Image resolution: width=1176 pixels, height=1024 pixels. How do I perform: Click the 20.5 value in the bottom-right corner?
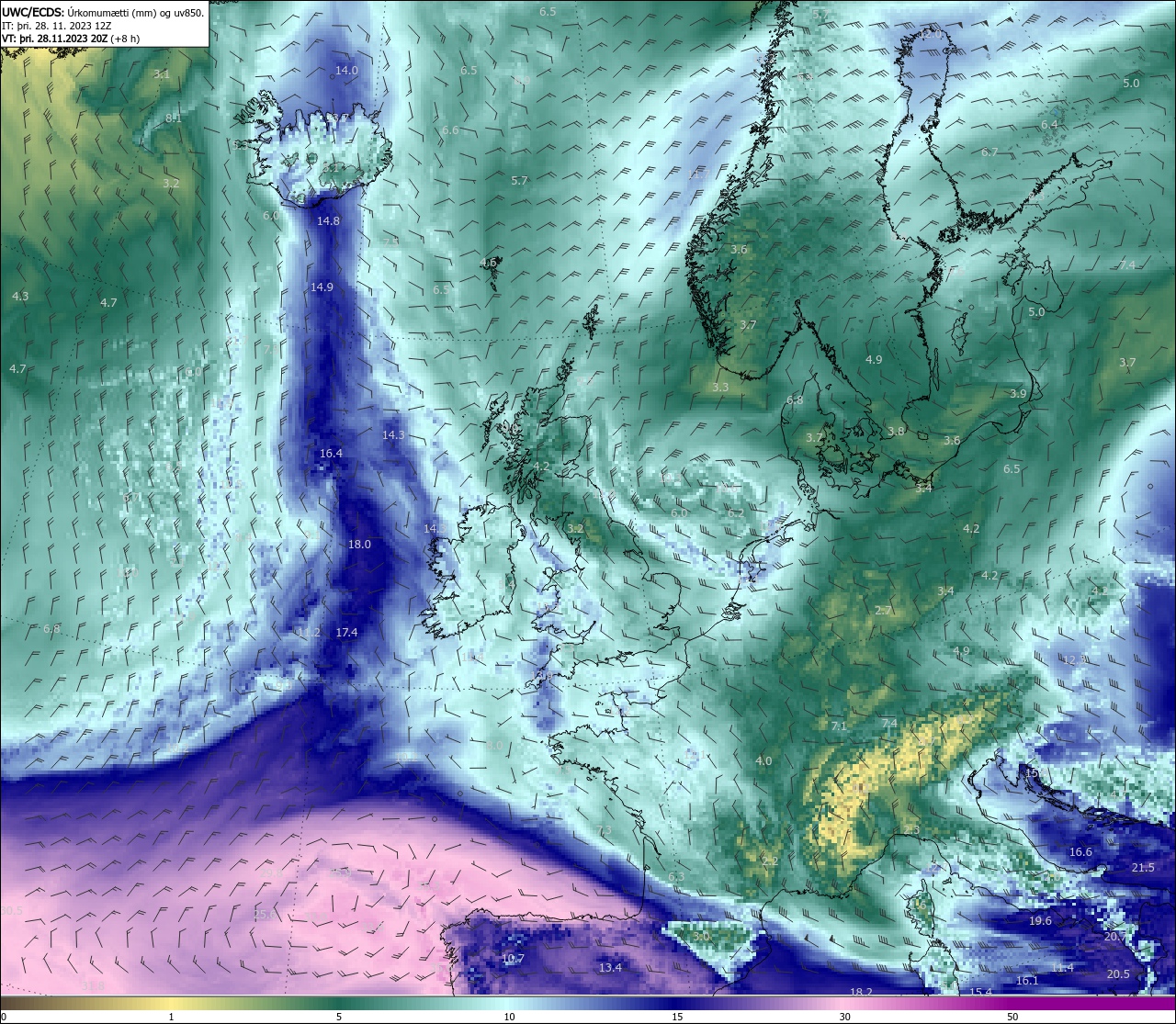click(x=1118, y=974)
